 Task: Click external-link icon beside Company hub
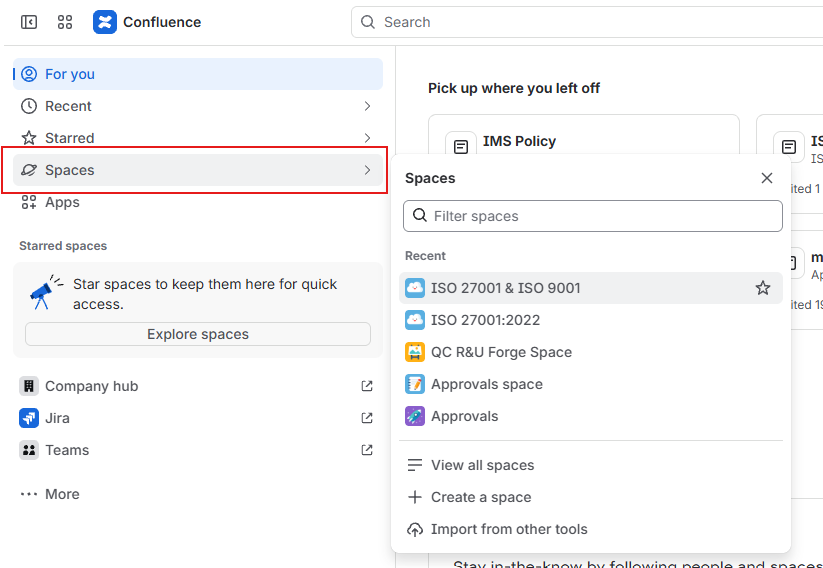tap(367, 386)
